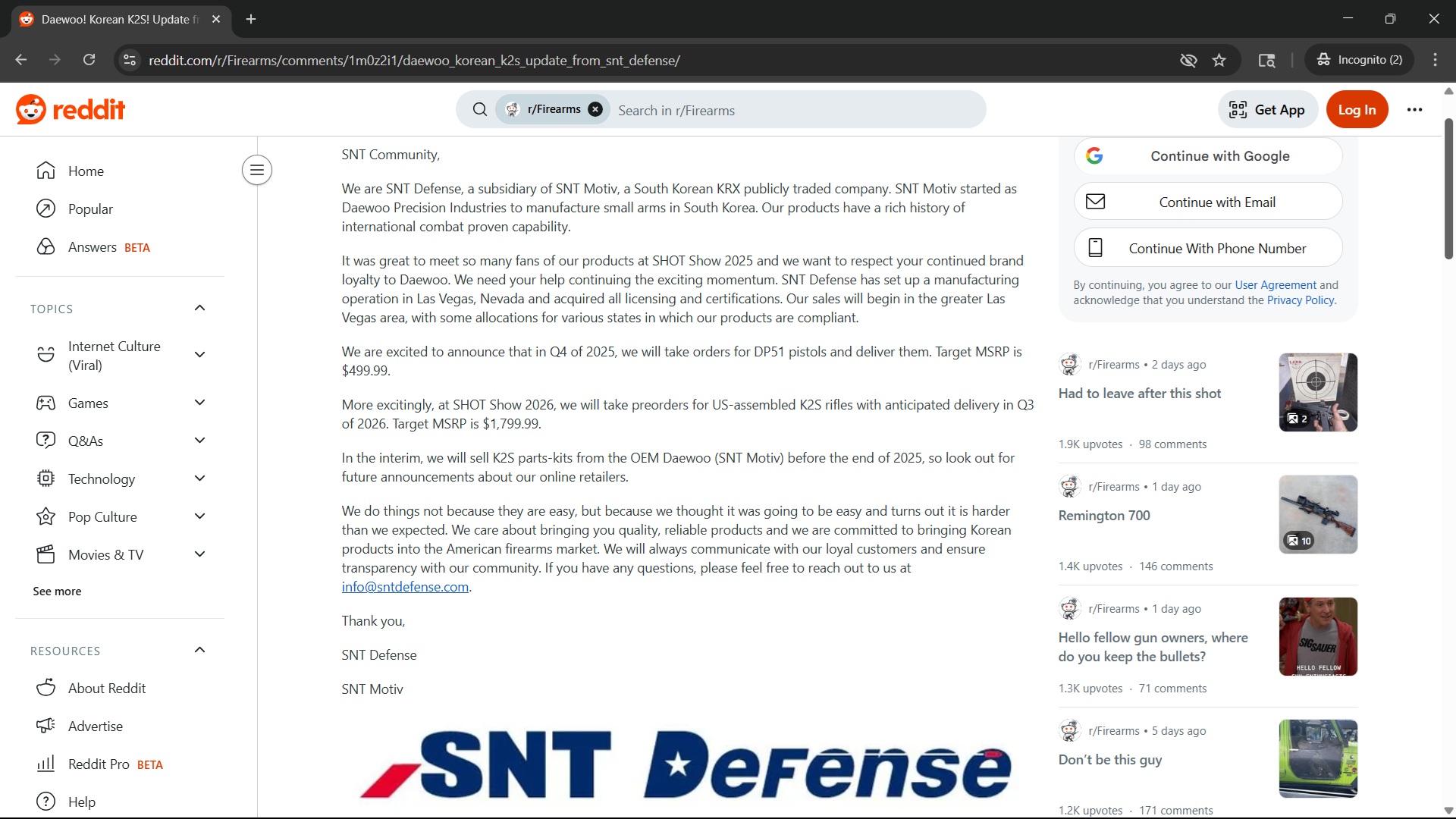Click the Log In button
This screenshot has width=1456, height=819.
(x=1357, y=110)
